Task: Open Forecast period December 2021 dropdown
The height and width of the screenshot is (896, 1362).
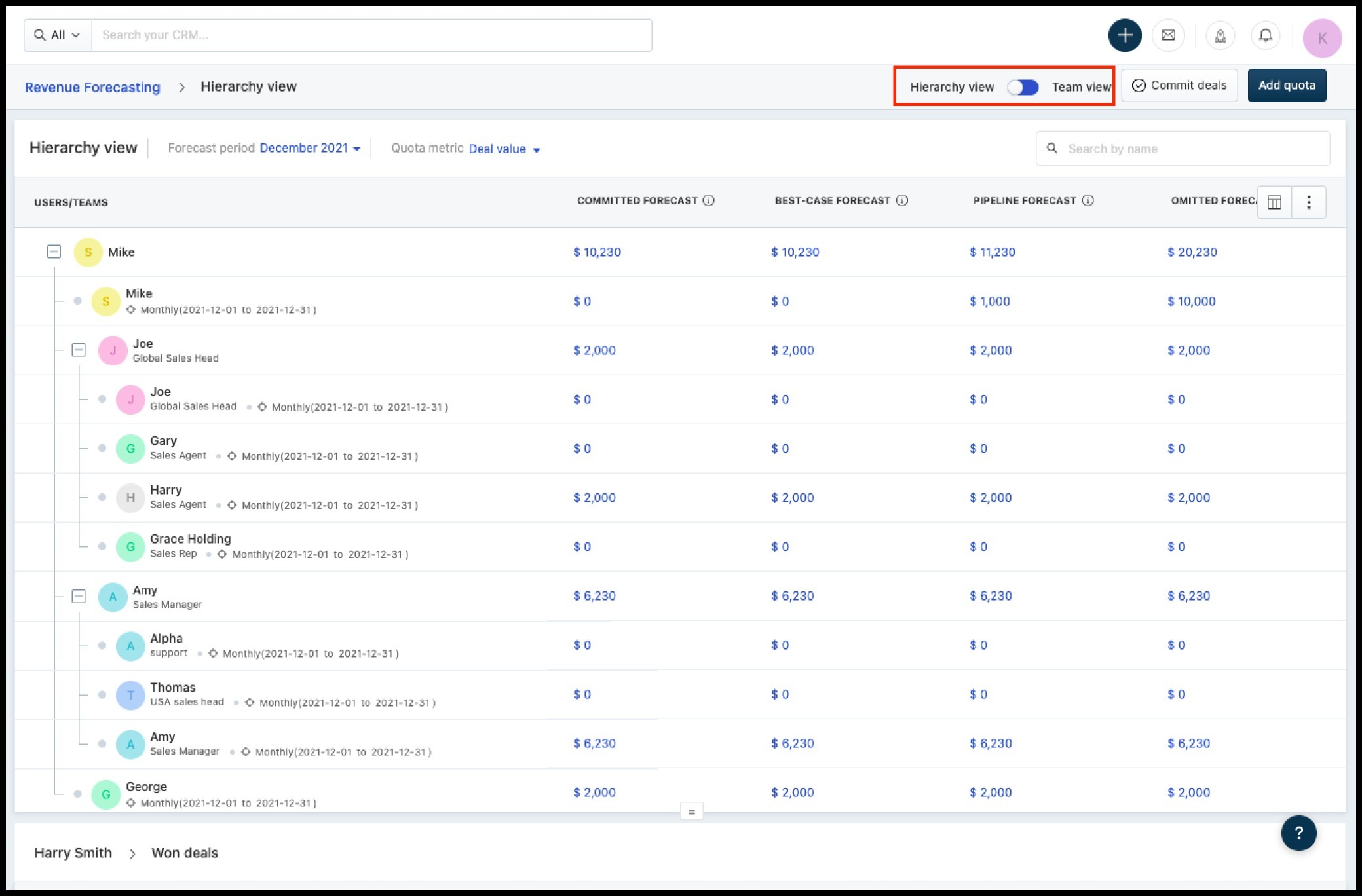Action: 310,149
